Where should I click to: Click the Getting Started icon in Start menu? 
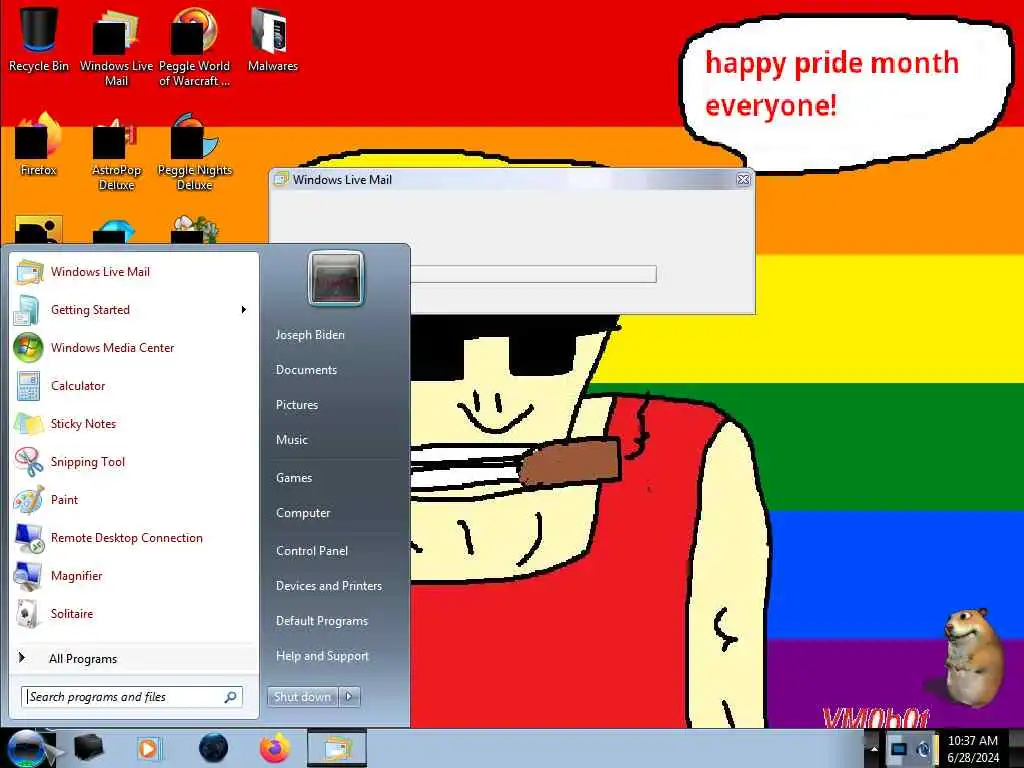(28, 310)
